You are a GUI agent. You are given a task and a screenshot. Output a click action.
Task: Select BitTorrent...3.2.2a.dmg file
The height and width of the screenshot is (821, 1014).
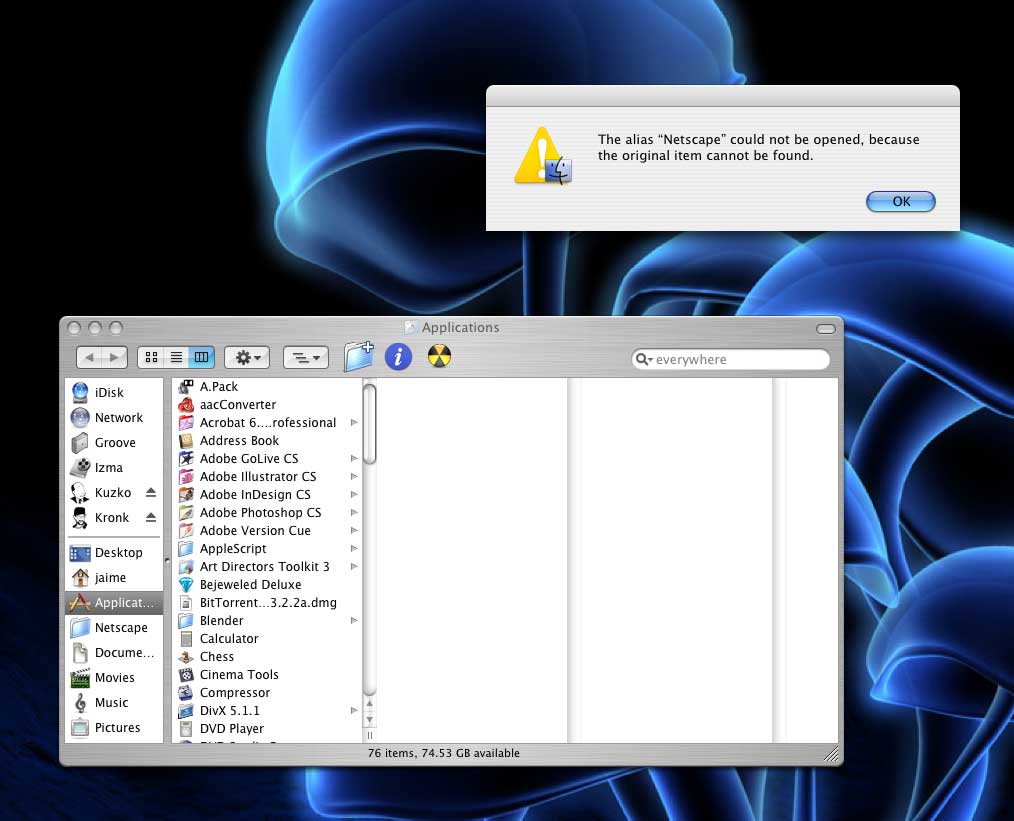268,602
